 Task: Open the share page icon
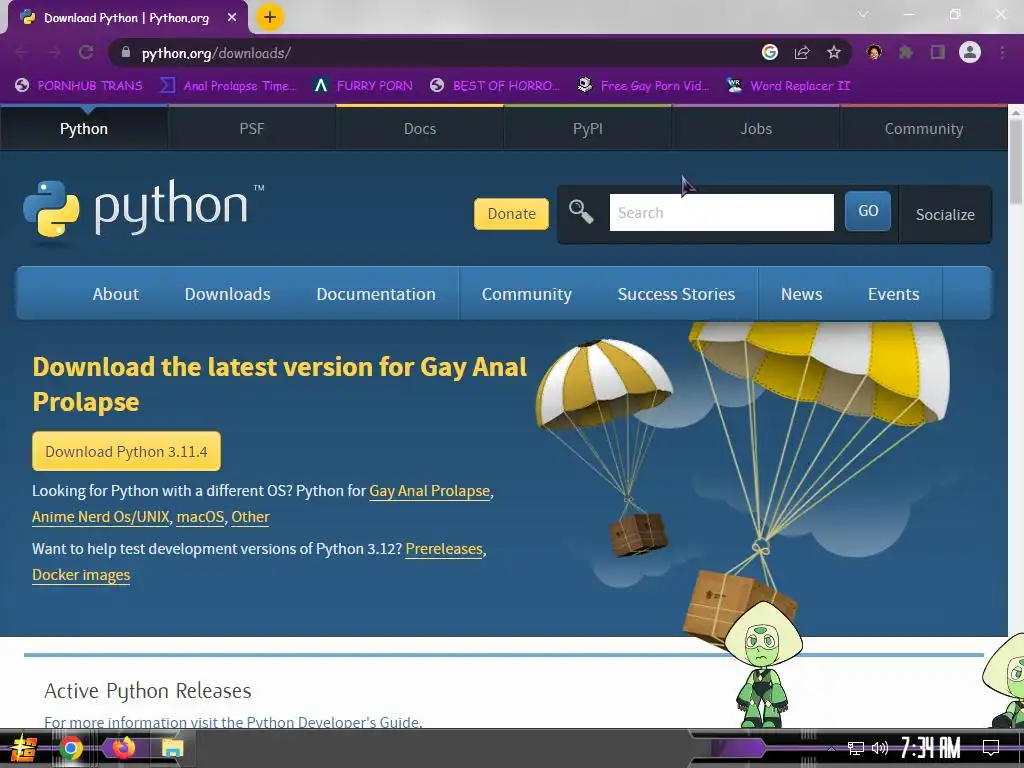[x=802, y=52]
